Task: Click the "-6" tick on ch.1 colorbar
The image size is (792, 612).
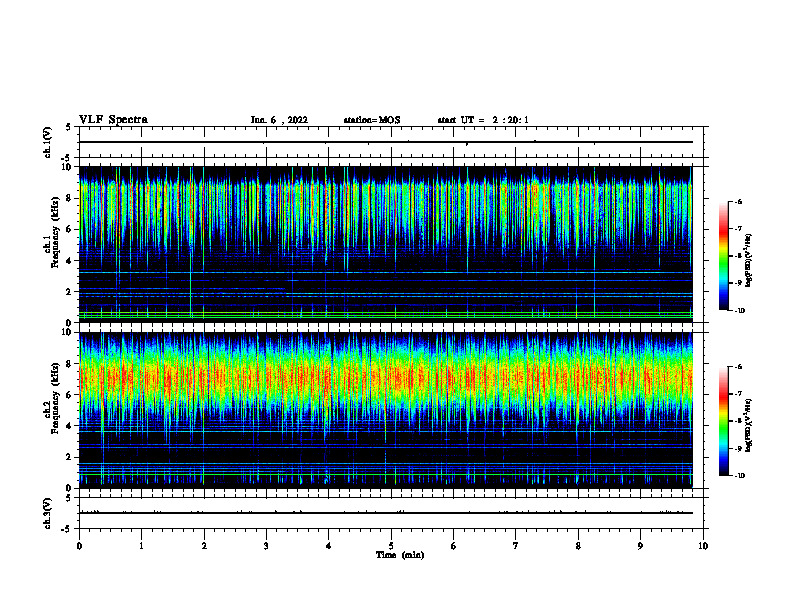Action: [x=738, y=201]
